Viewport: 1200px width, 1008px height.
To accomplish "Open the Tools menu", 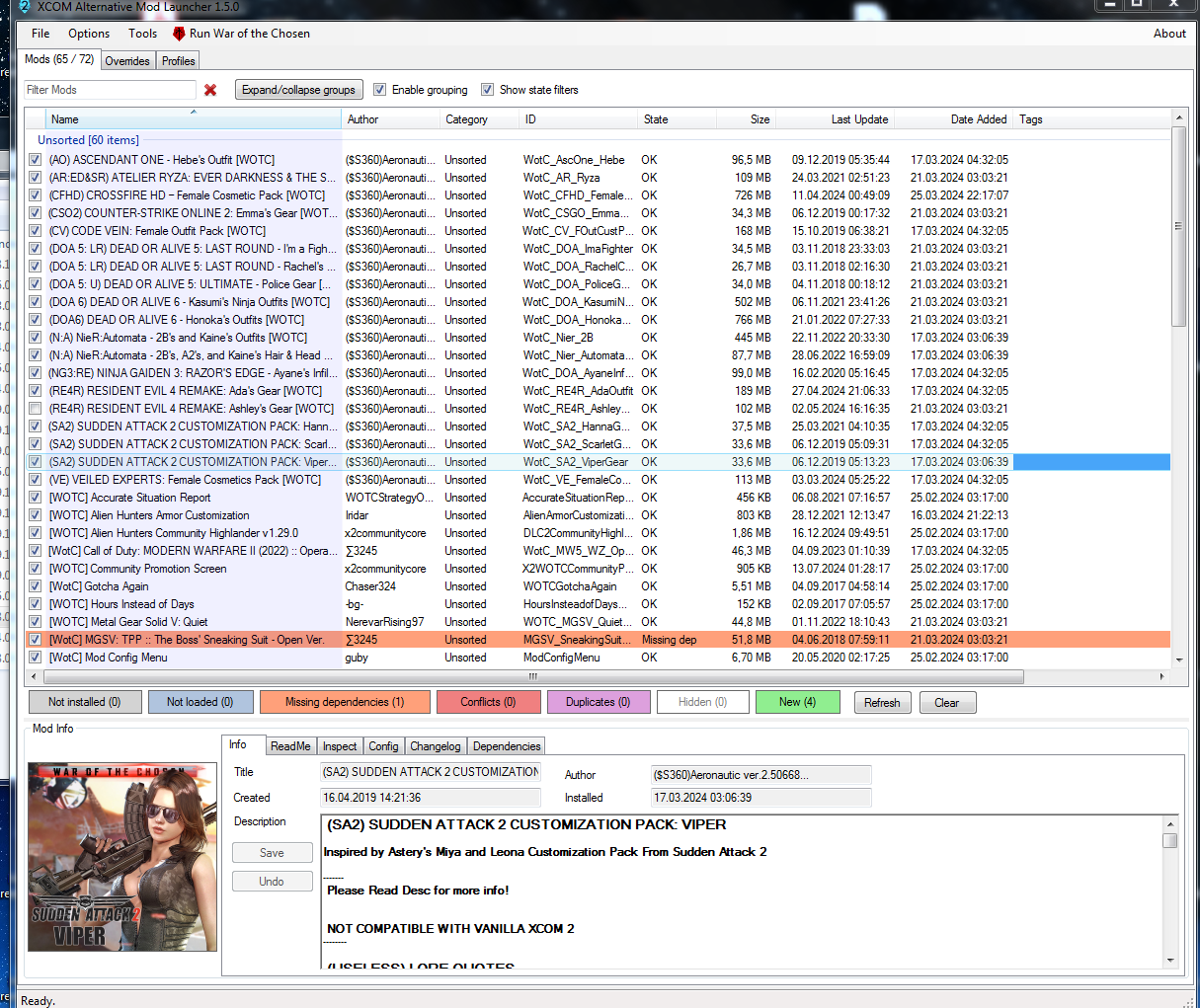I will 143,34.
